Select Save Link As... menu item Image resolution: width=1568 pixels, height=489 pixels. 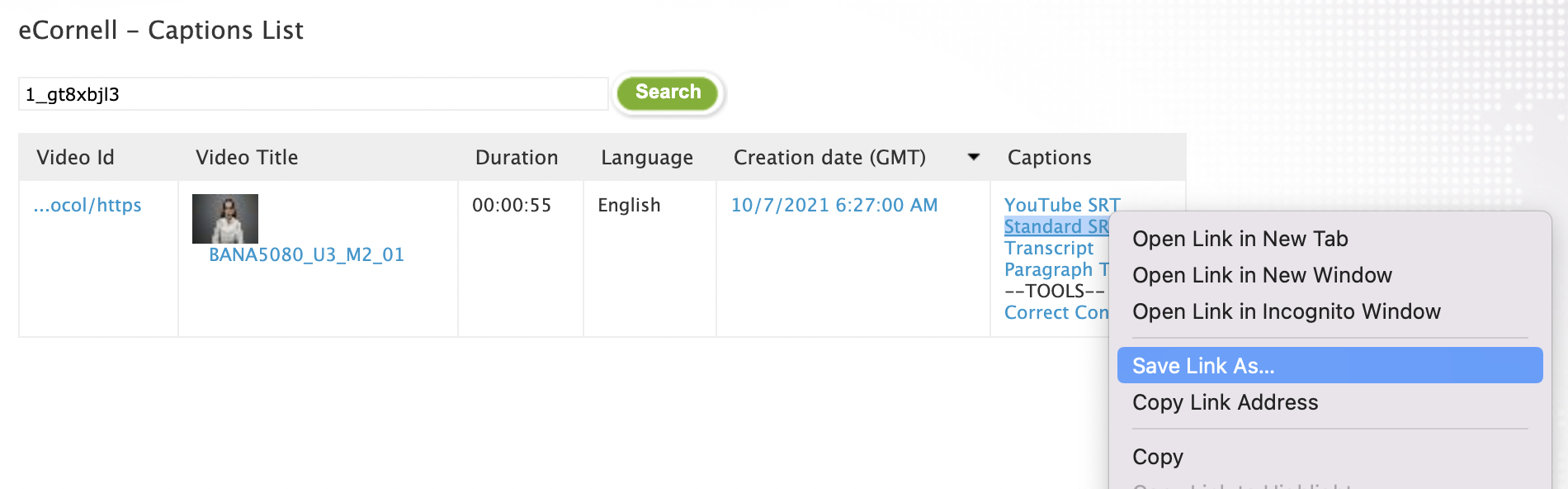(x=1329, y=365)
